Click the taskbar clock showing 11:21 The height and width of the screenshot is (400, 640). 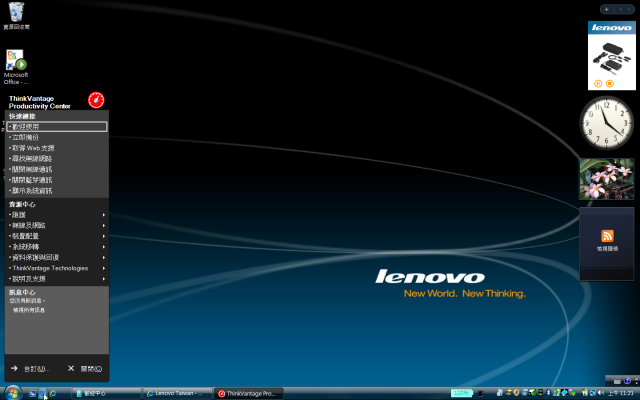pyautogui.click(x=620, y=393)
